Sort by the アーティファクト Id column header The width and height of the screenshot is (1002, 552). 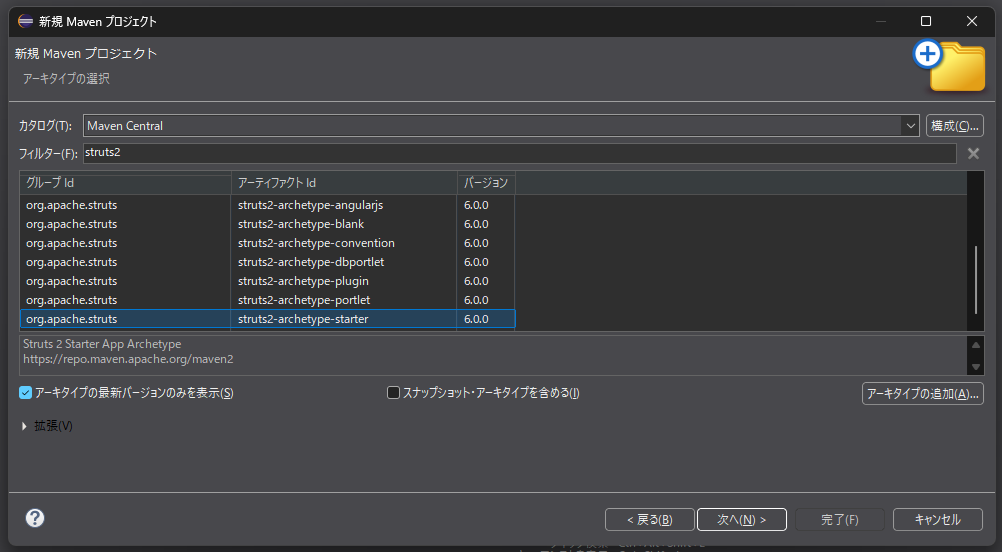click(x=344, y=183)
